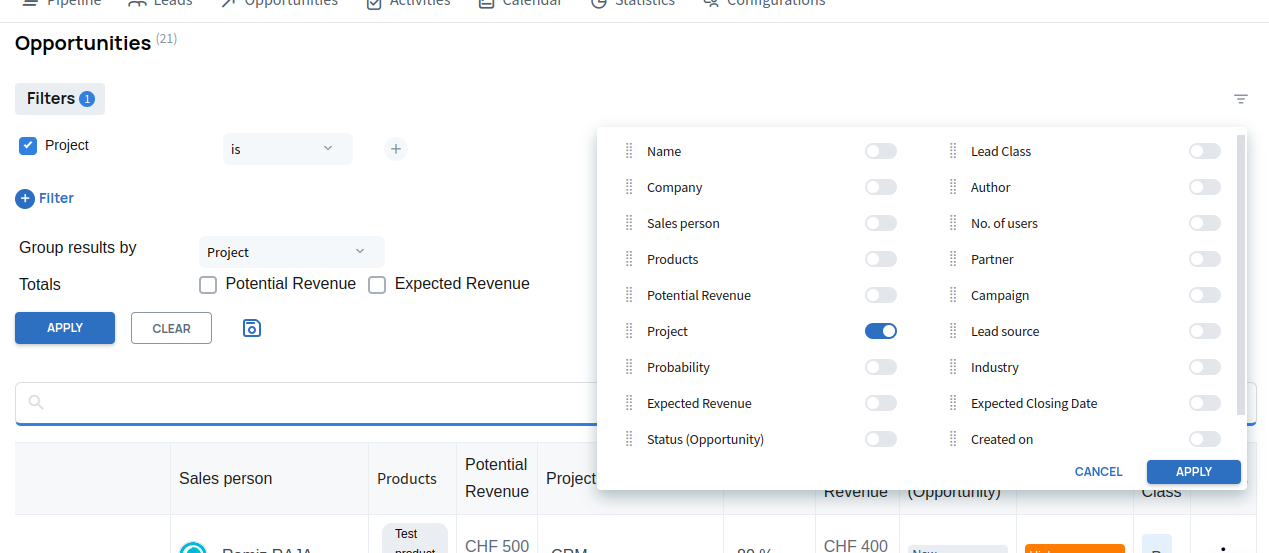Click the drag handle next to Probability
Image resolution: width=1269 pixels, height=553 pixels.
click(x=629, y=368)
